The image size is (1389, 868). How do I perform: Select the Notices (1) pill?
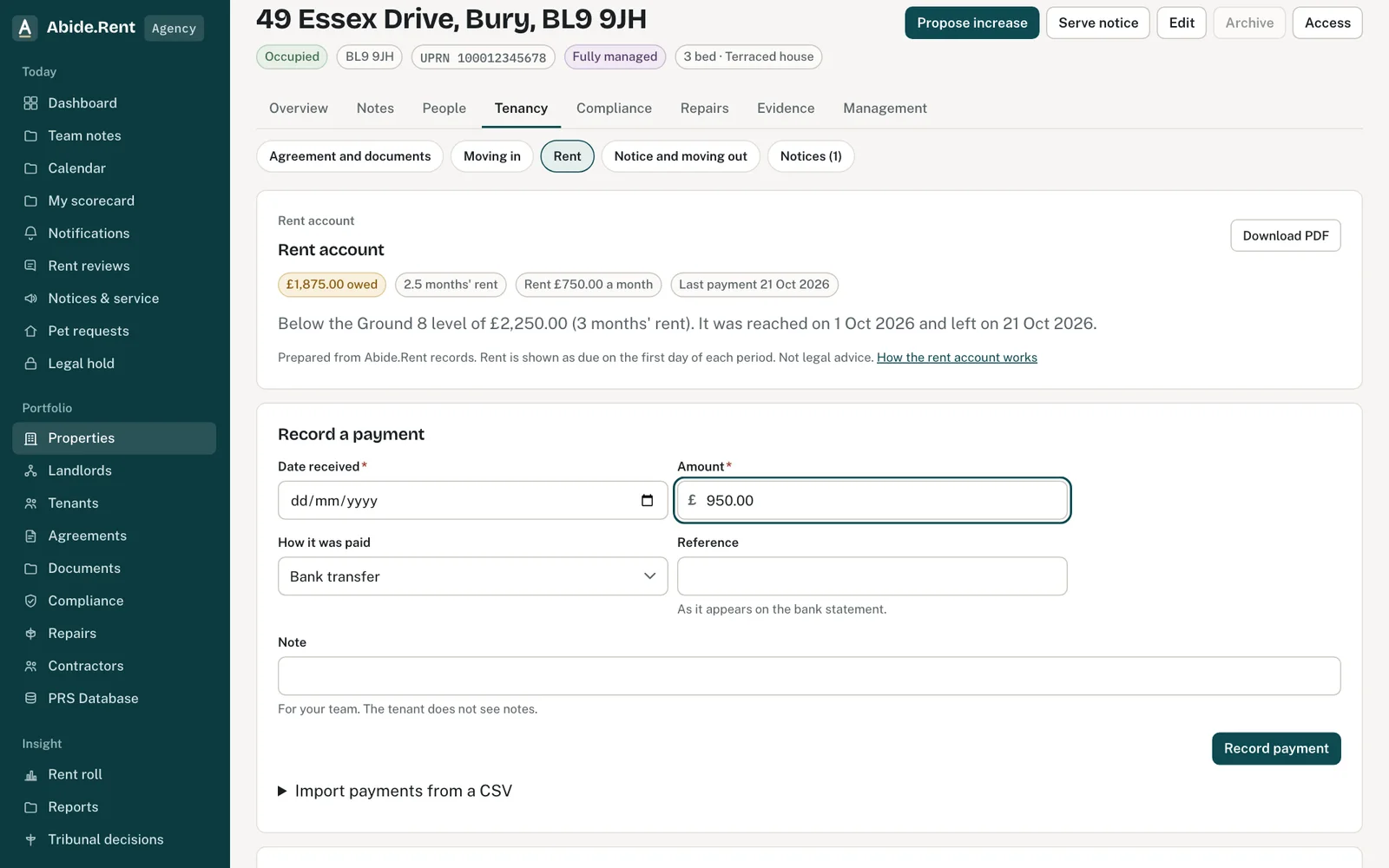(x=811, y=156)
